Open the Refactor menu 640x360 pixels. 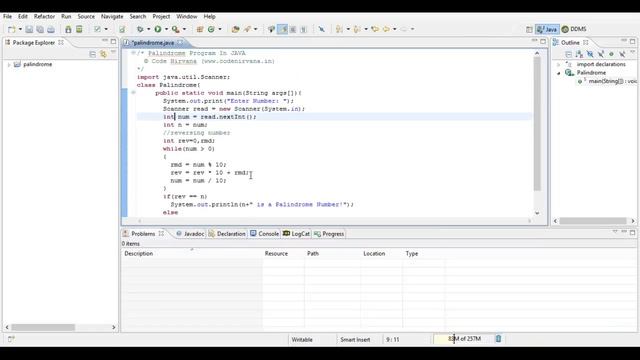pyautogui.click(x=44, y=17)
